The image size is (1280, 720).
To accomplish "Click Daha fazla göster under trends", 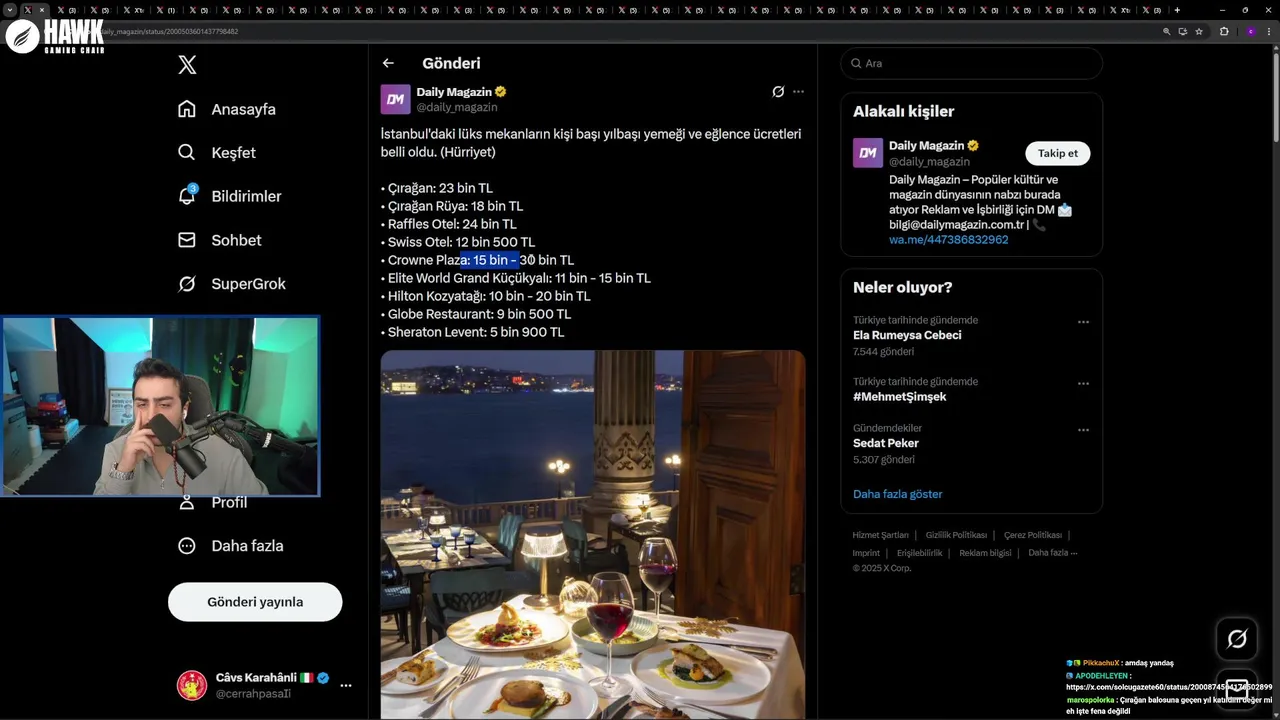I will 897,494.
